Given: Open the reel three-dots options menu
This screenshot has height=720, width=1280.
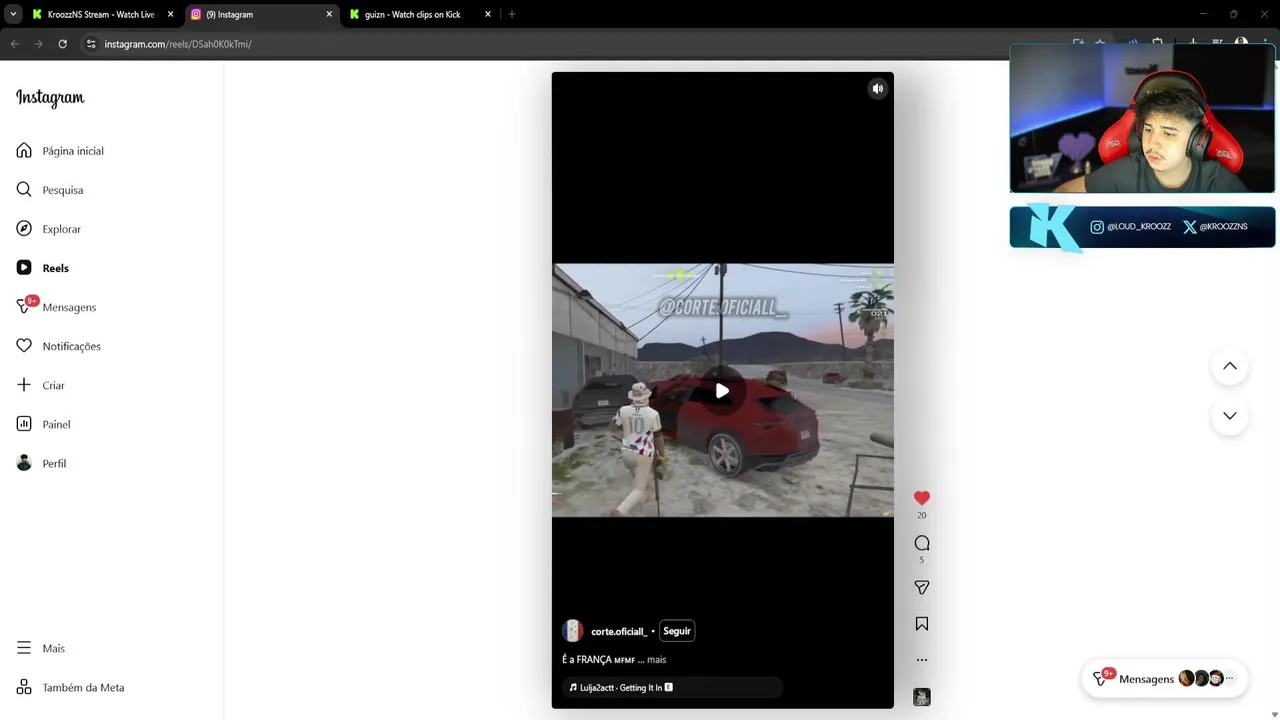Looking at the screenshot, I should point(922,660).
